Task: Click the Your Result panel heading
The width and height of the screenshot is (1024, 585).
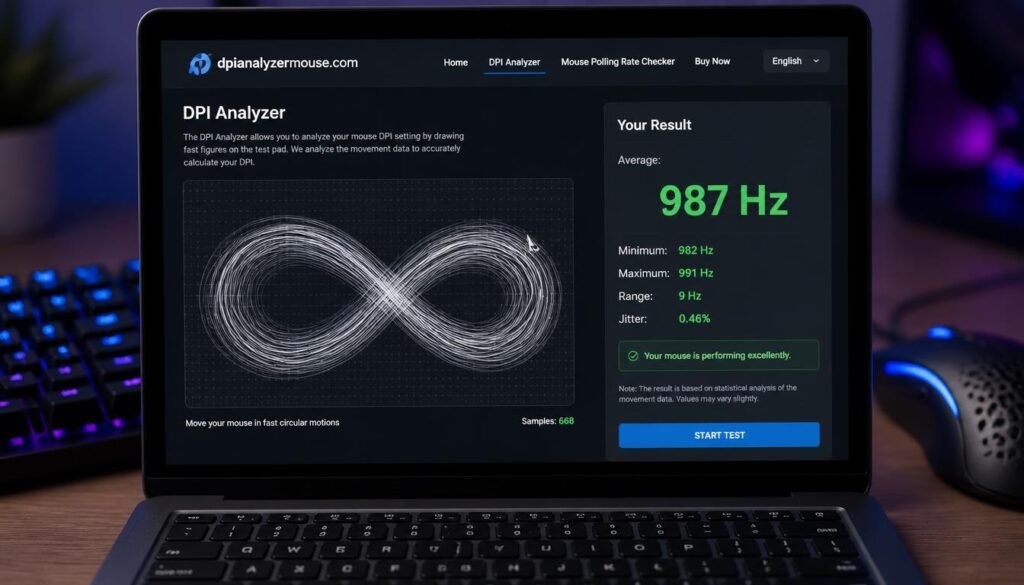Action: pyautogui.click(x=654, y=125)
